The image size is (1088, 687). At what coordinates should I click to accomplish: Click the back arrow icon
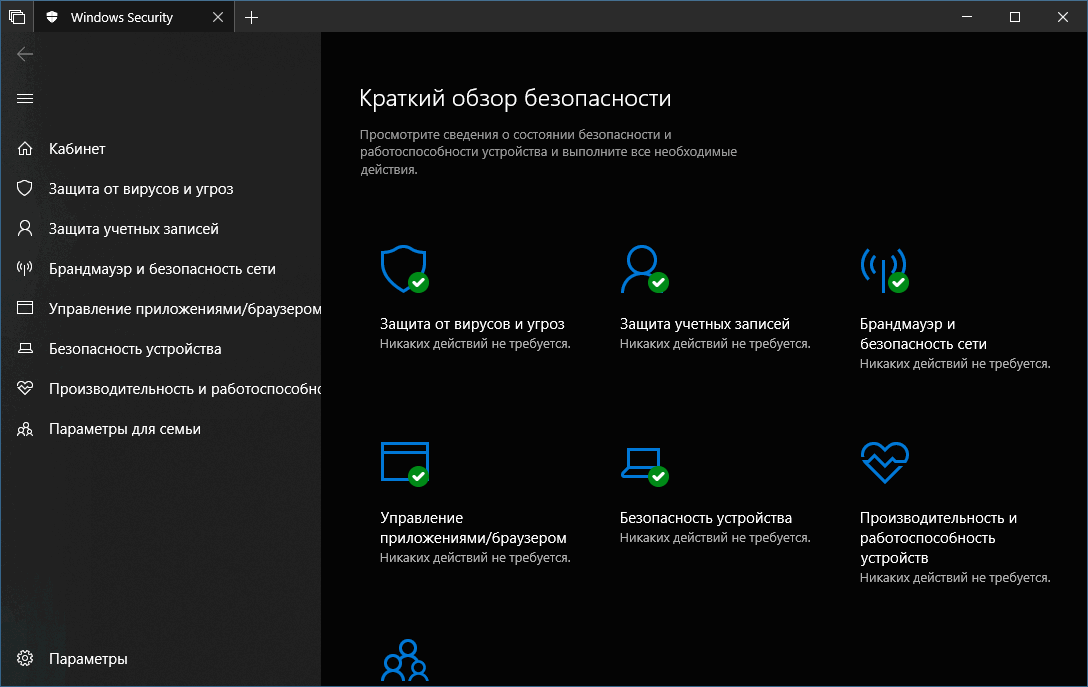[x=24, y=53]
